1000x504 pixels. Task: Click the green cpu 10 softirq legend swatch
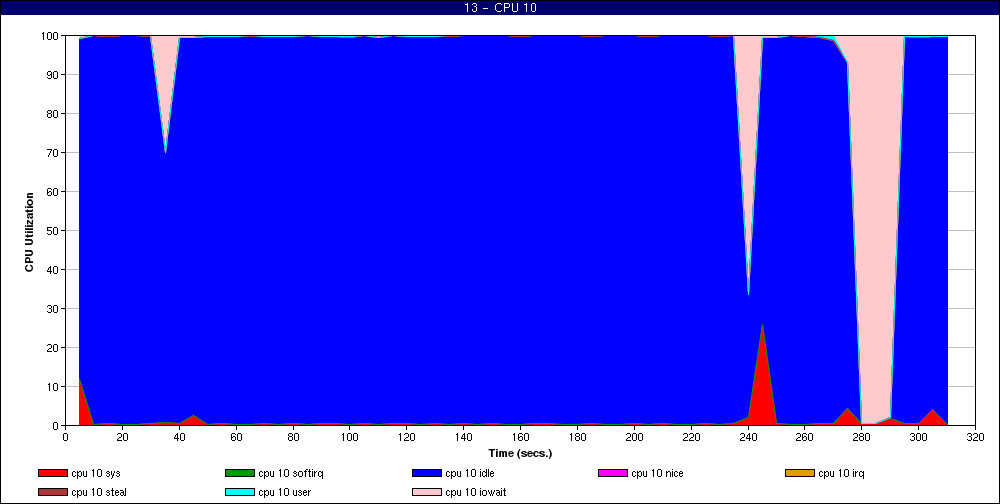[x=239, y=473]
